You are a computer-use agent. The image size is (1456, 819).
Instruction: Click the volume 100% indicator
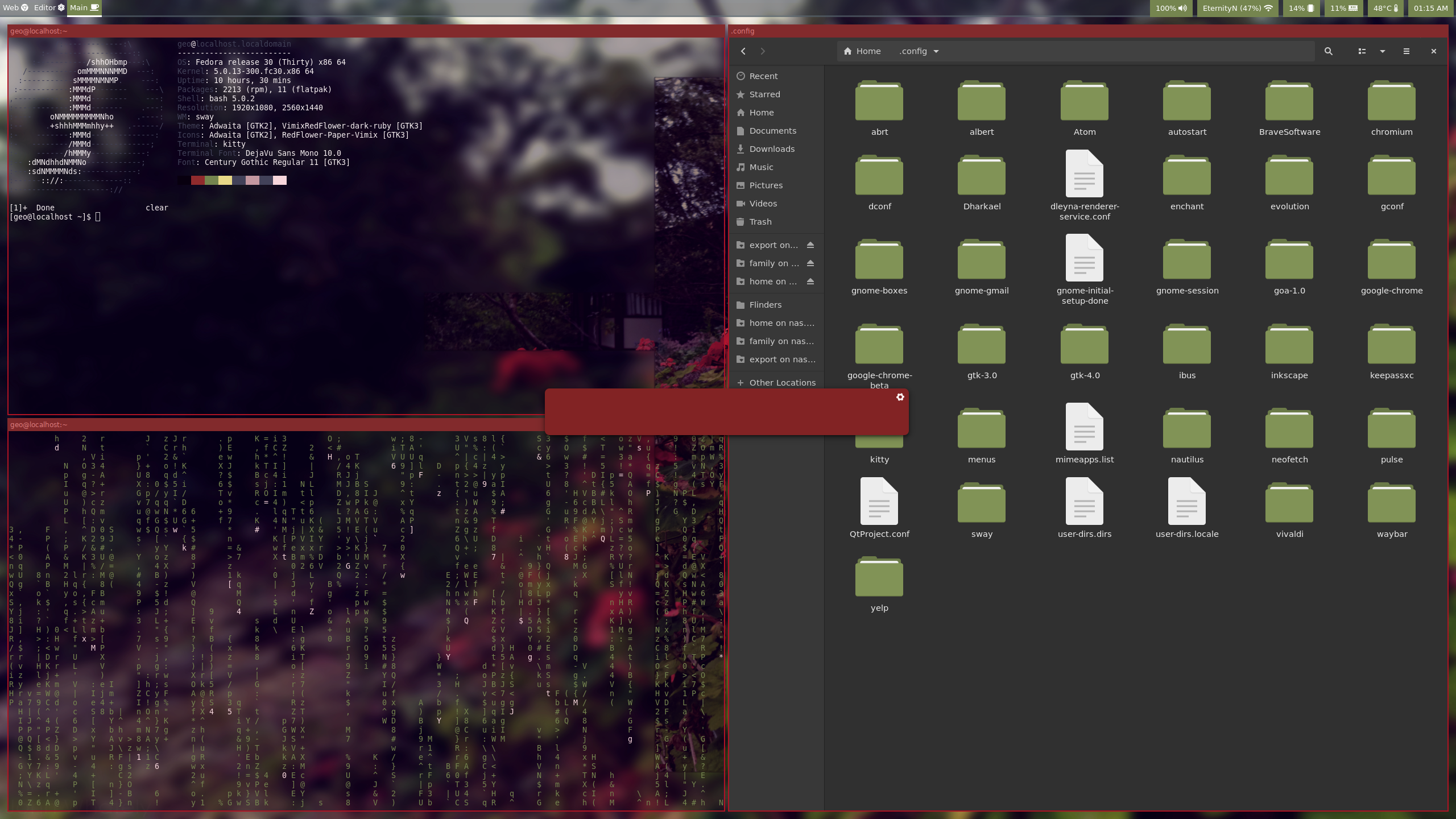coord(1171,8)
